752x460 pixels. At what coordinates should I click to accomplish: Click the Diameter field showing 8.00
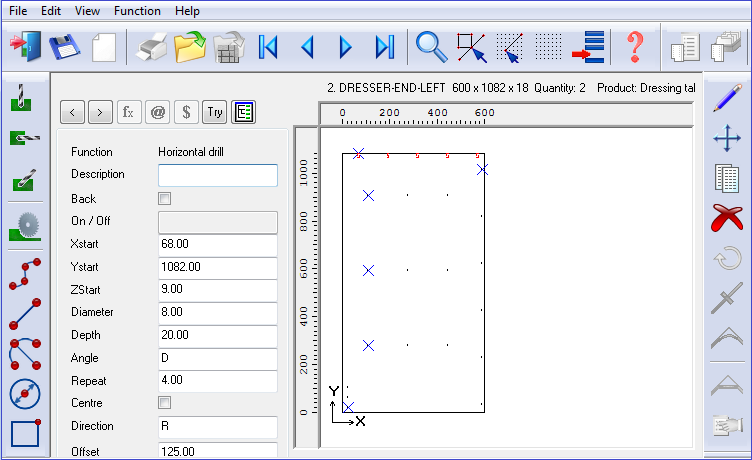pos(218,313)
